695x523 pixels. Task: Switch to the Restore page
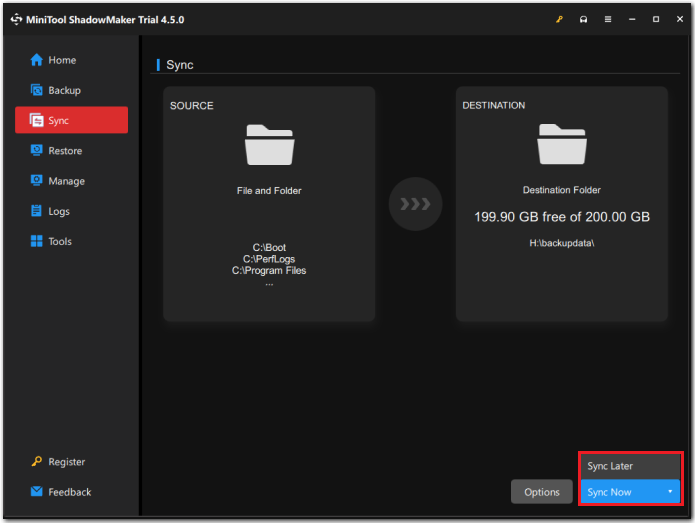pos(65,151)
